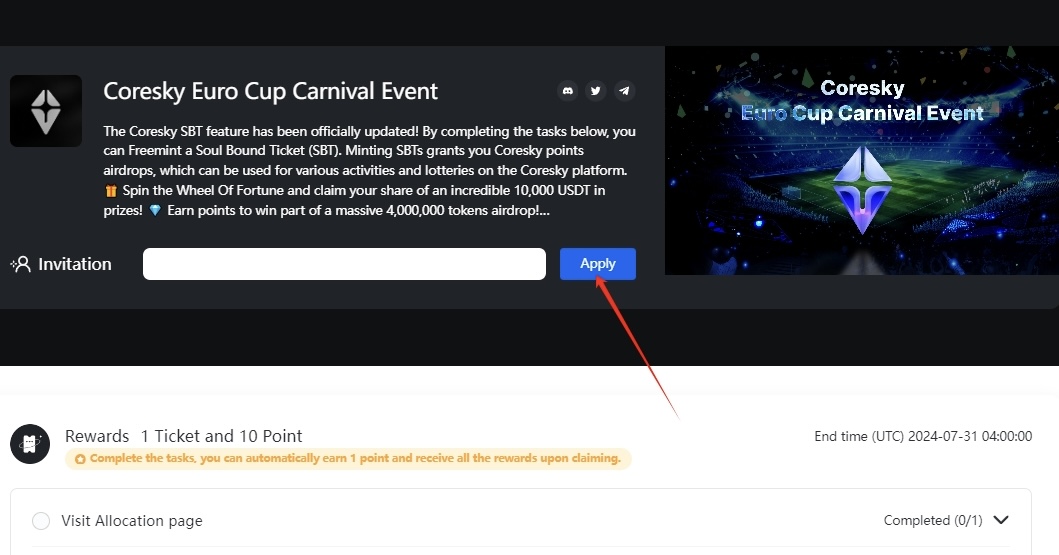Click the Invitation label text
The width and height of the screenshot is (1059, 555).
pos(75,264)
